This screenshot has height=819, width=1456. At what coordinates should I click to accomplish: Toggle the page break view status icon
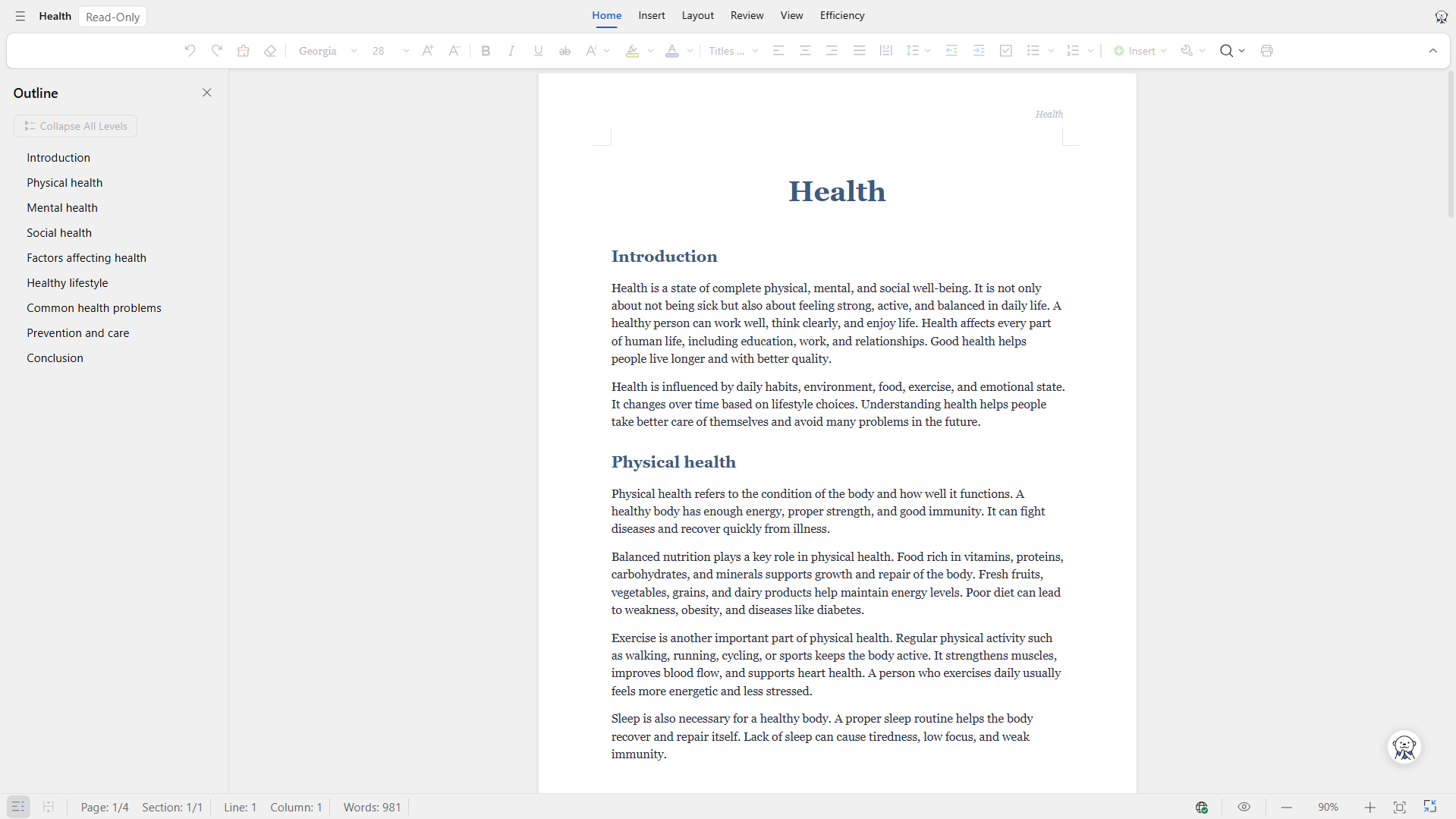coord(48,807)
